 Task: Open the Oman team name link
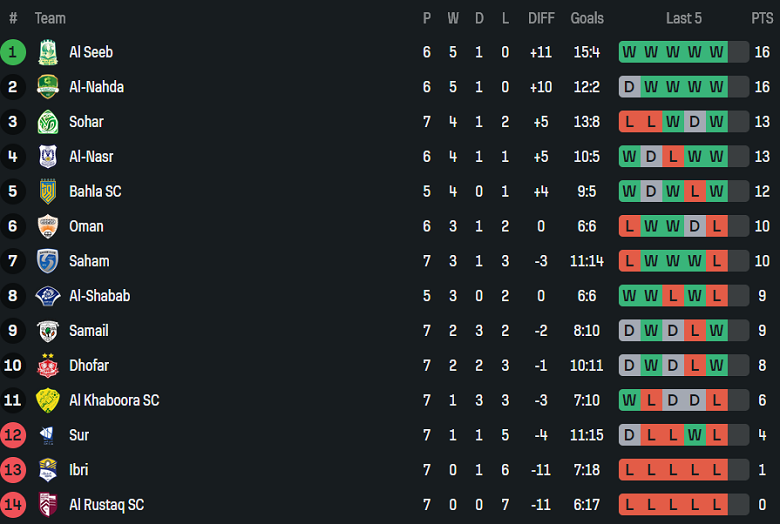86,226
